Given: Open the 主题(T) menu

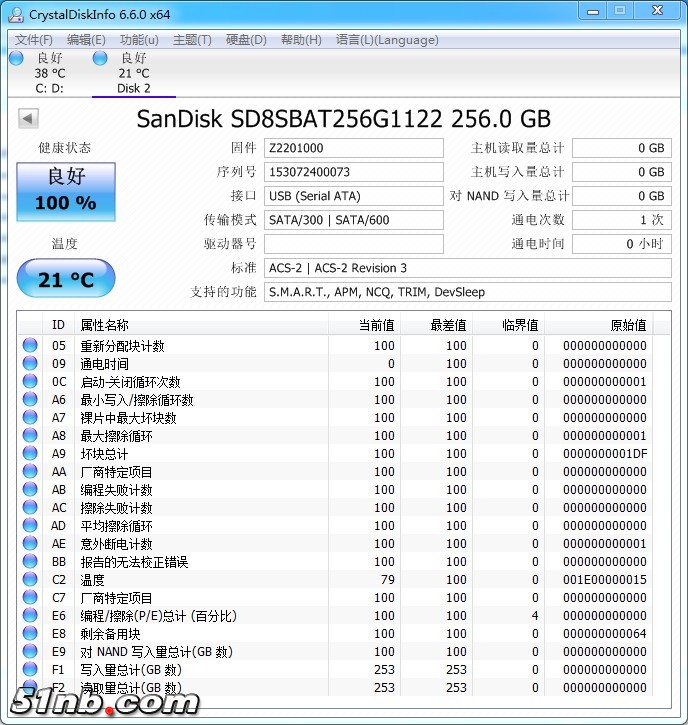Looking at the screenshot, I should [192, 40].
